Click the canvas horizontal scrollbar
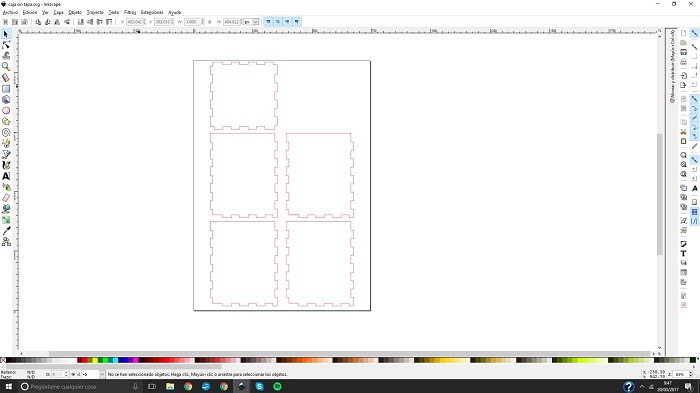The width and height of the screenshot is (700, 393). pos(350,353)
